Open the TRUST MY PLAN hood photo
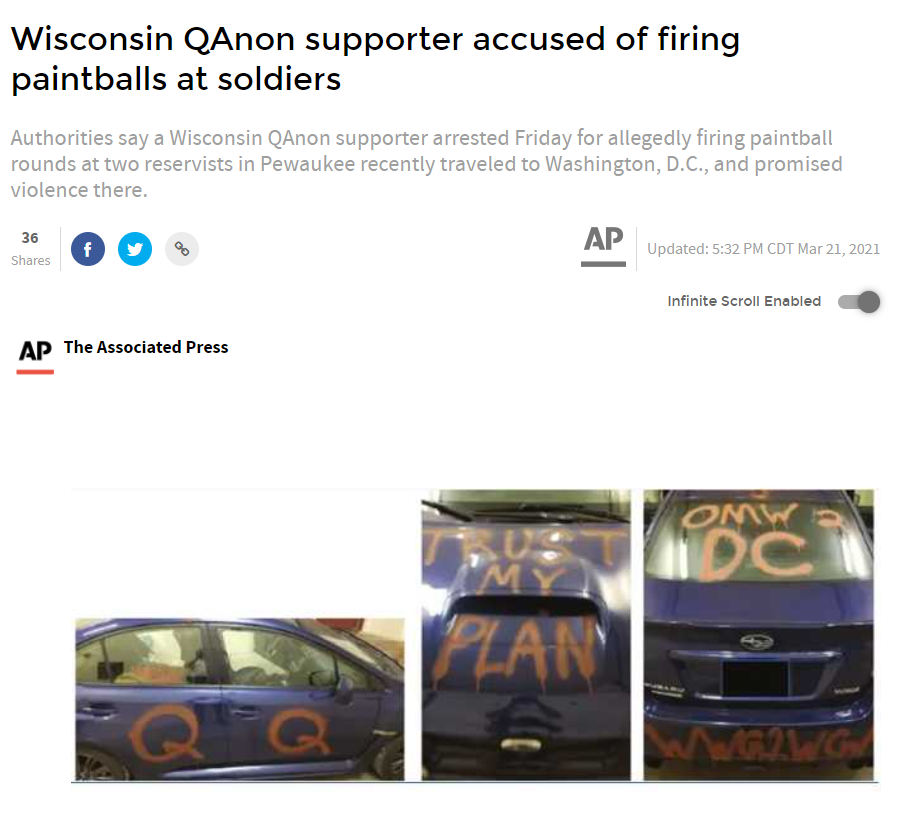This screenshot has height=822, width=911. [x=526, y=635]
